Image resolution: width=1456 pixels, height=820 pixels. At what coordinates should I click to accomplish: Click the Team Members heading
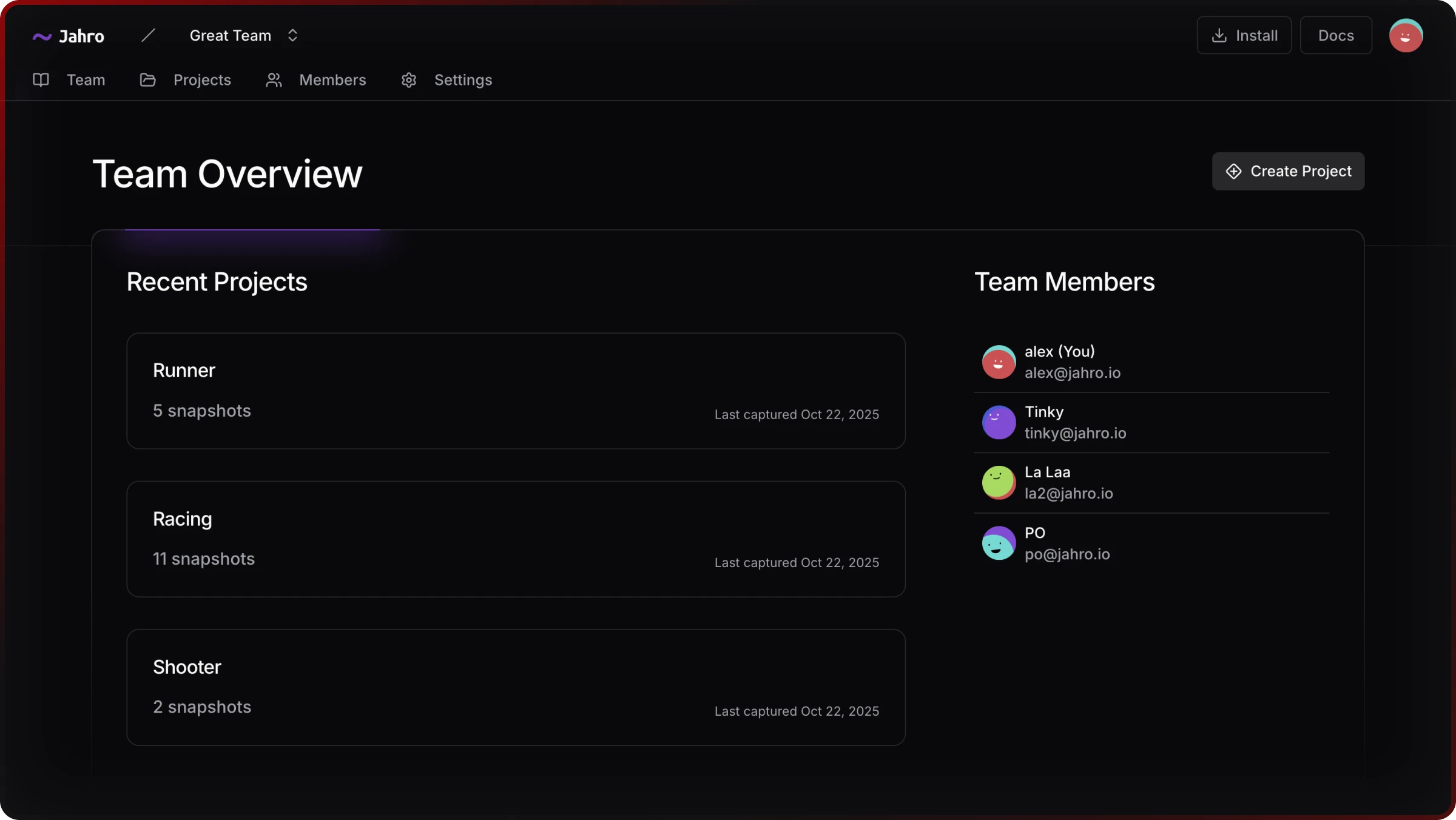(1065, 282)
